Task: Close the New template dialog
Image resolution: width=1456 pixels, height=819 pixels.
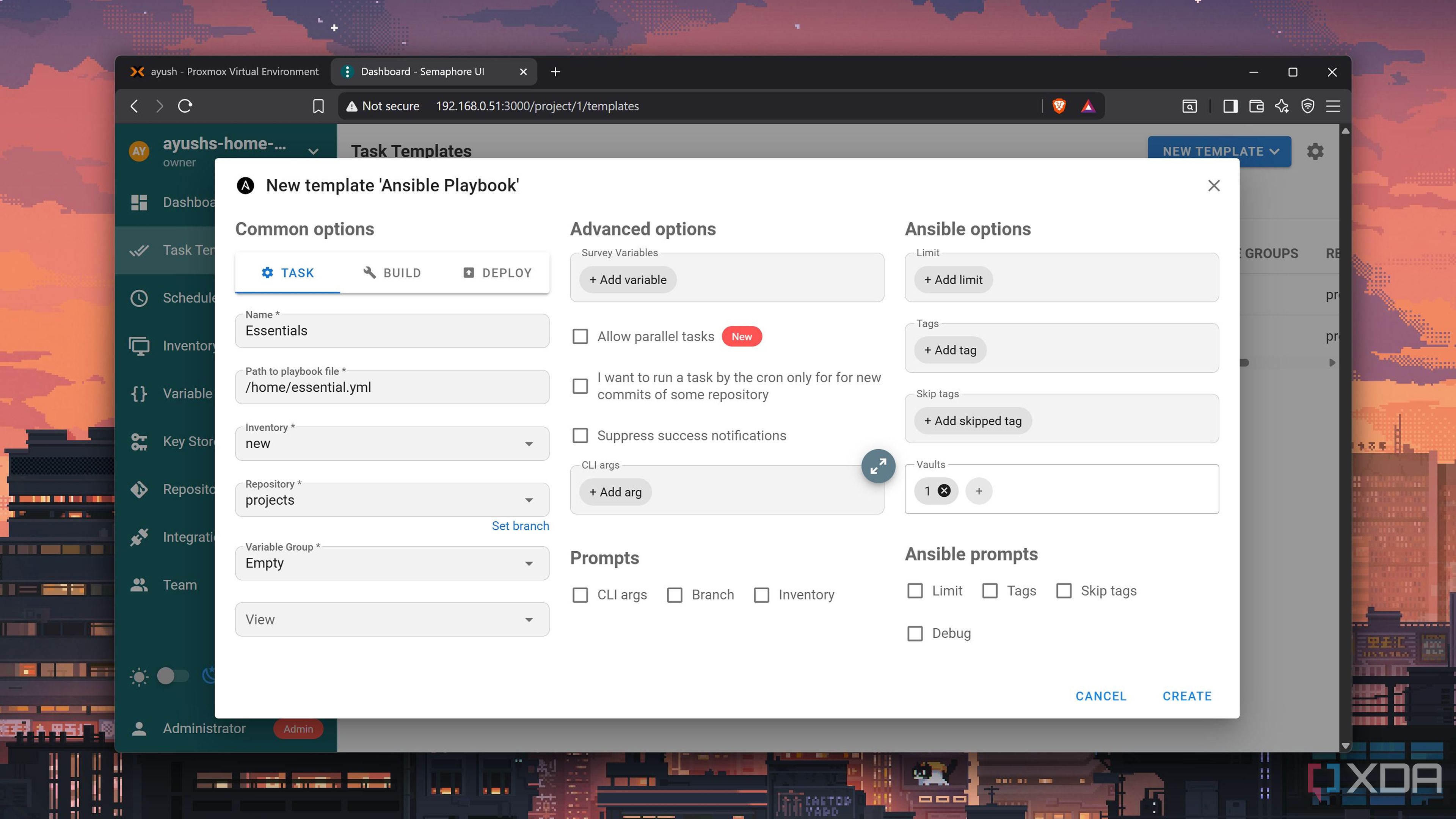Action: [1213, 185]
